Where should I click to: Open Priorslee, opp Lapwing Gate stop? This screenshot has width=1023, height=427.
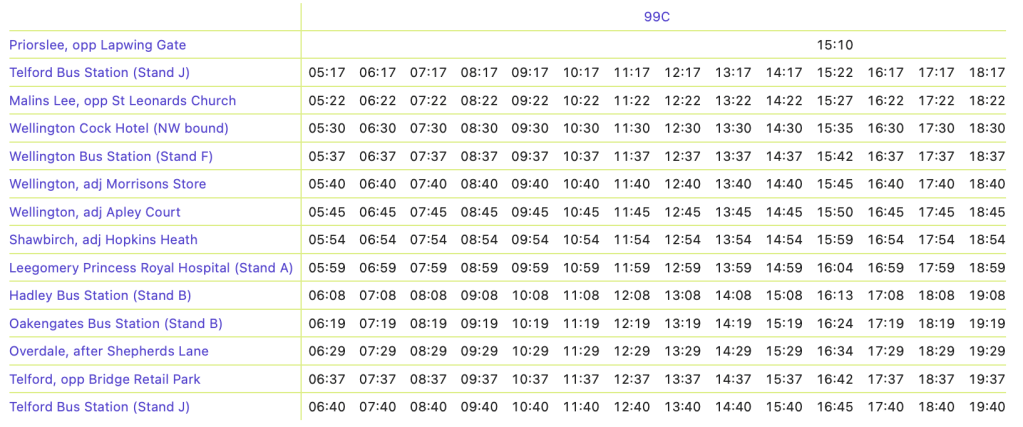98,45
